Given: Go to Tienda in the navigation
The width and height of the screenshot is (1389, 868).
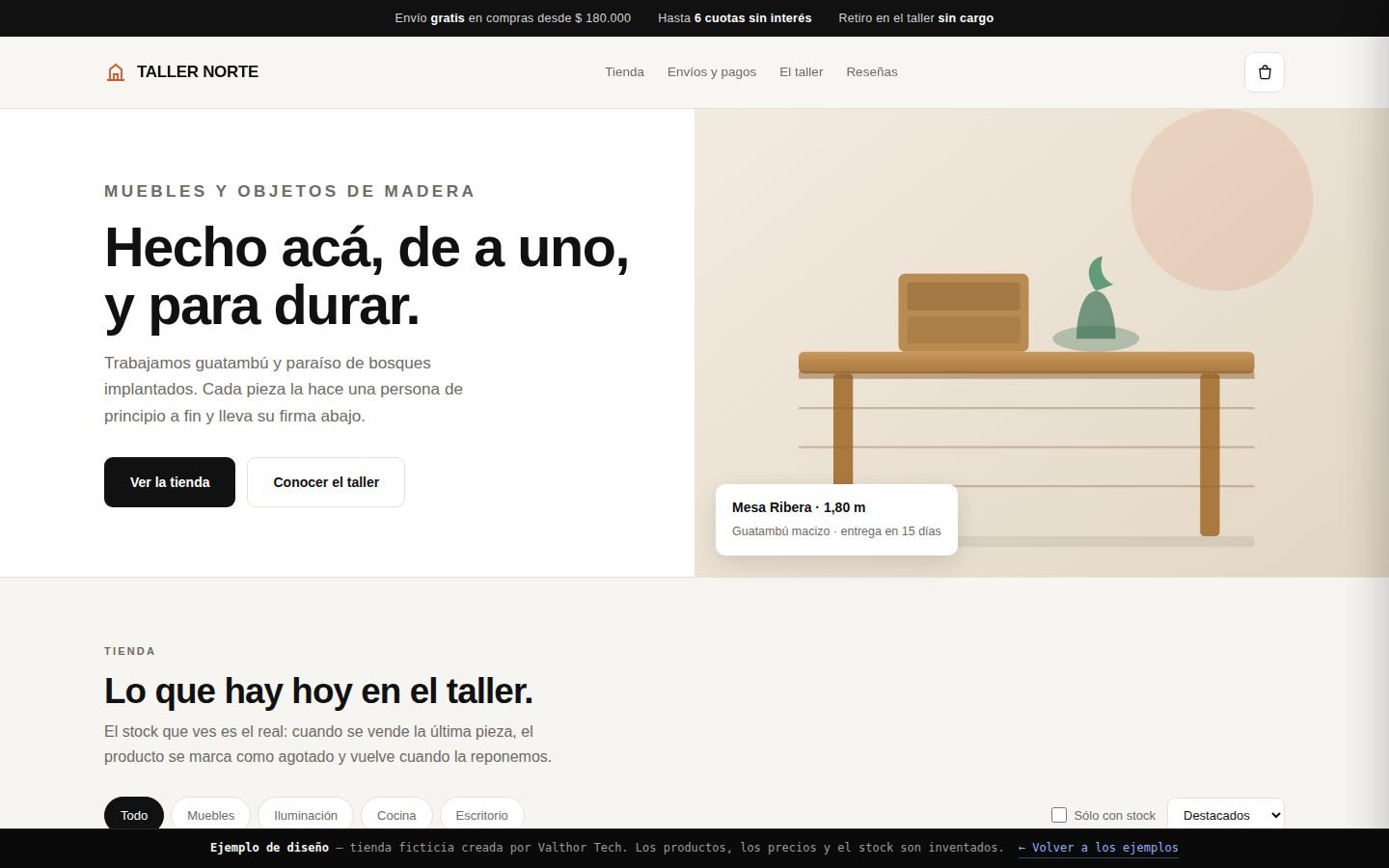Looking at the screenshot, I should 624,72.
